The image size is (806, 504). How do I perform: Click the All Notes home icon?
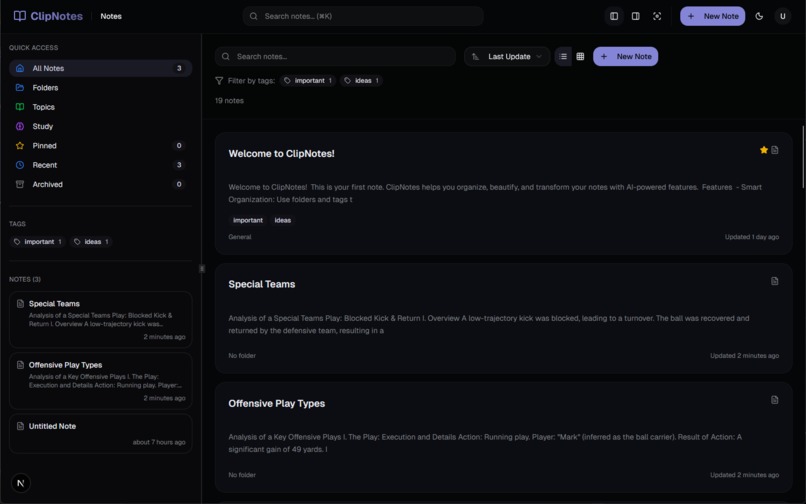point(20,68)
